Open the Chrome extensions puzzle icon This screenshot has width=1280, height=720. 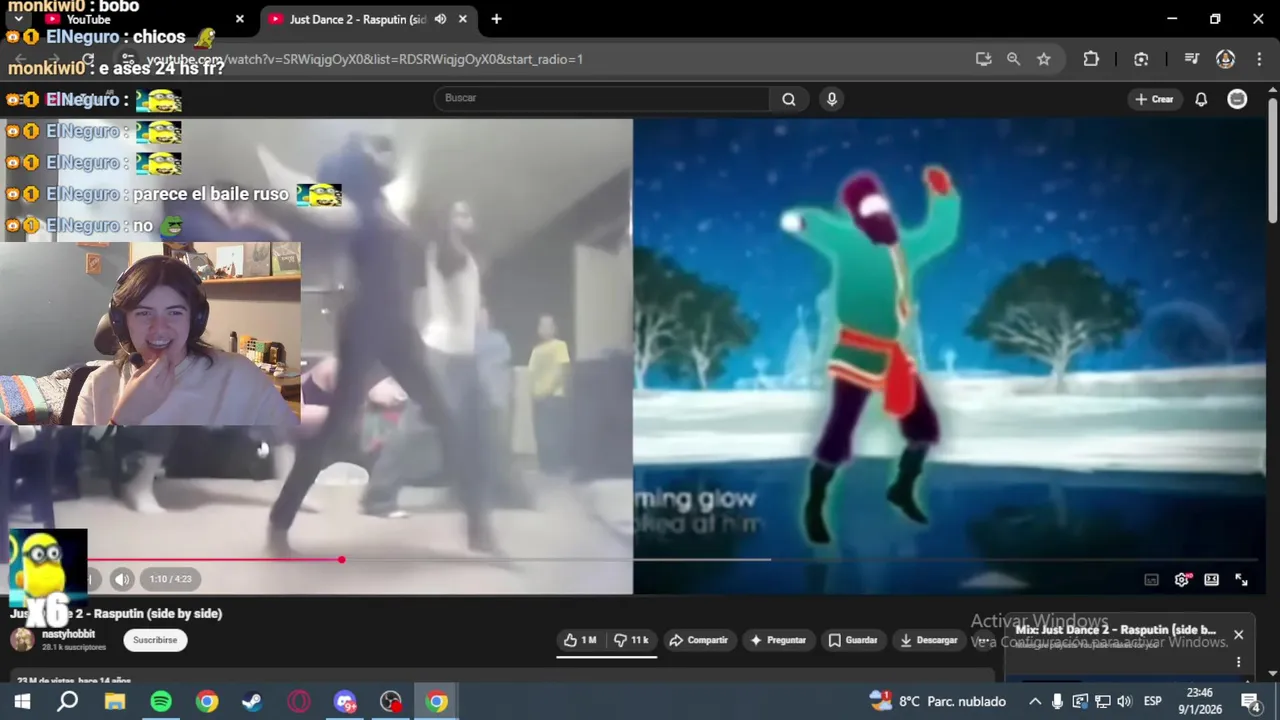[1091, 59]
